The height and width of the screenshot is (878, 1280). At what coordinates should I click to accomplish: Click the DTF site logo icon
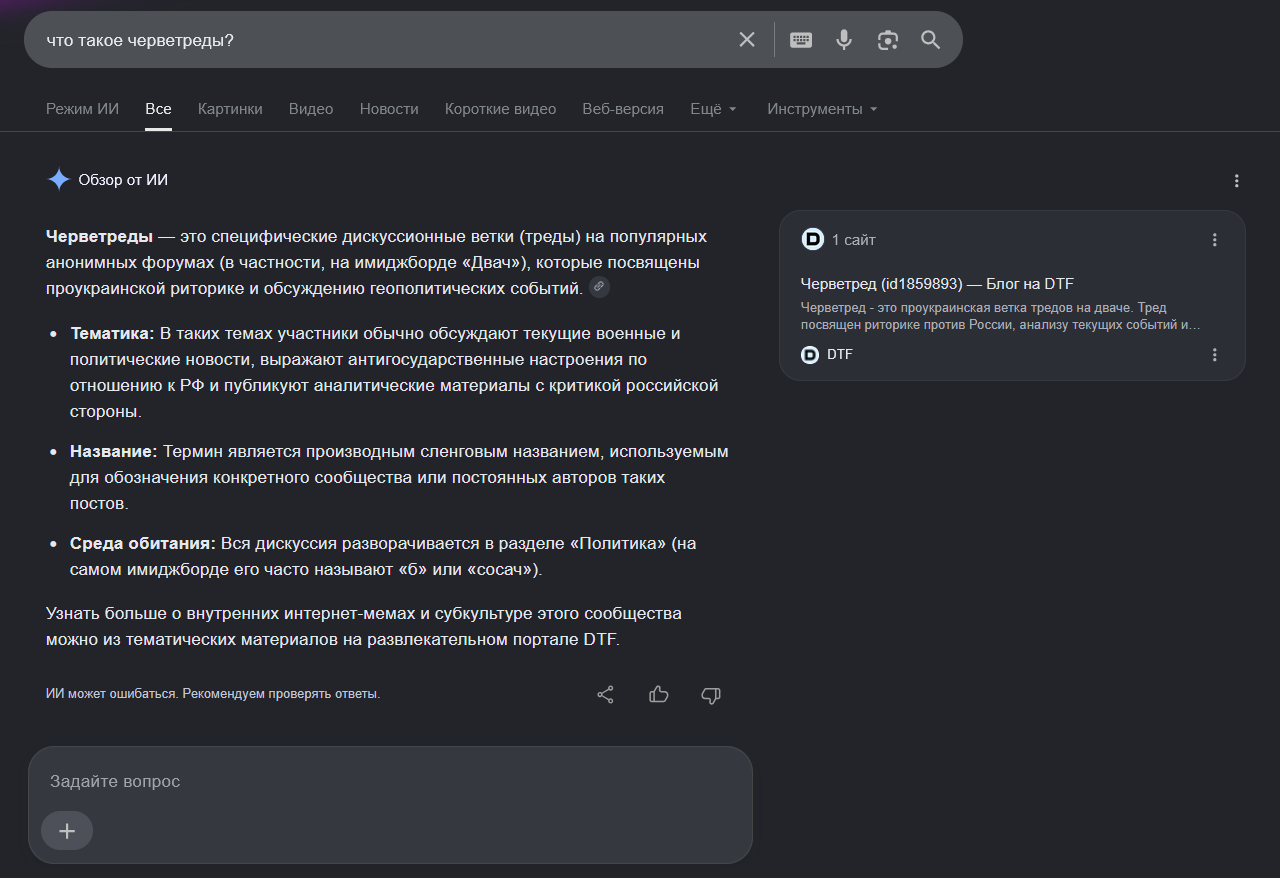811,355
